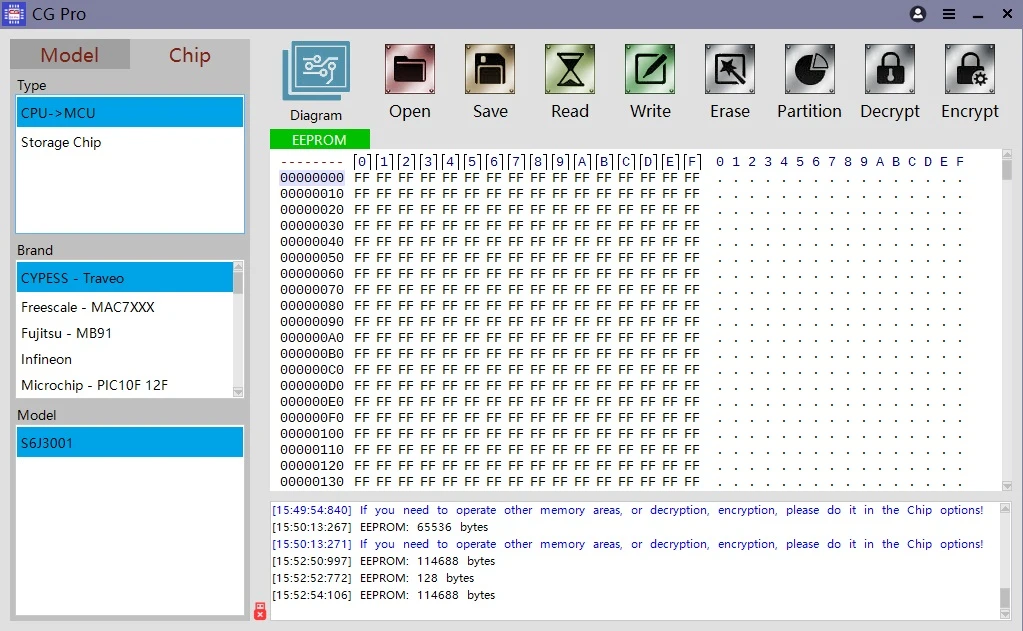Switch to the Chip tab
This screenshot has width=1023, height=631.
pos(190,55)
